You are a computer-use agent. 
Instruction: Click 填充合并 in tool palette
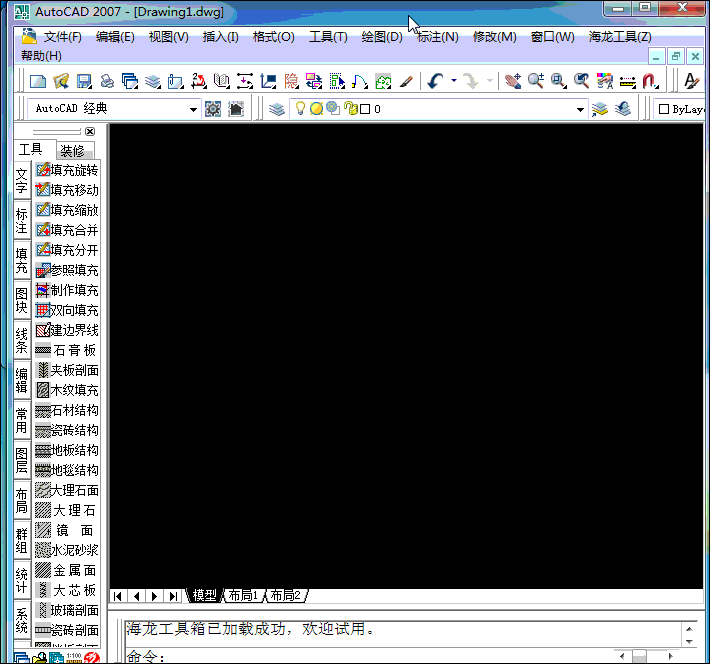(67, 230)
